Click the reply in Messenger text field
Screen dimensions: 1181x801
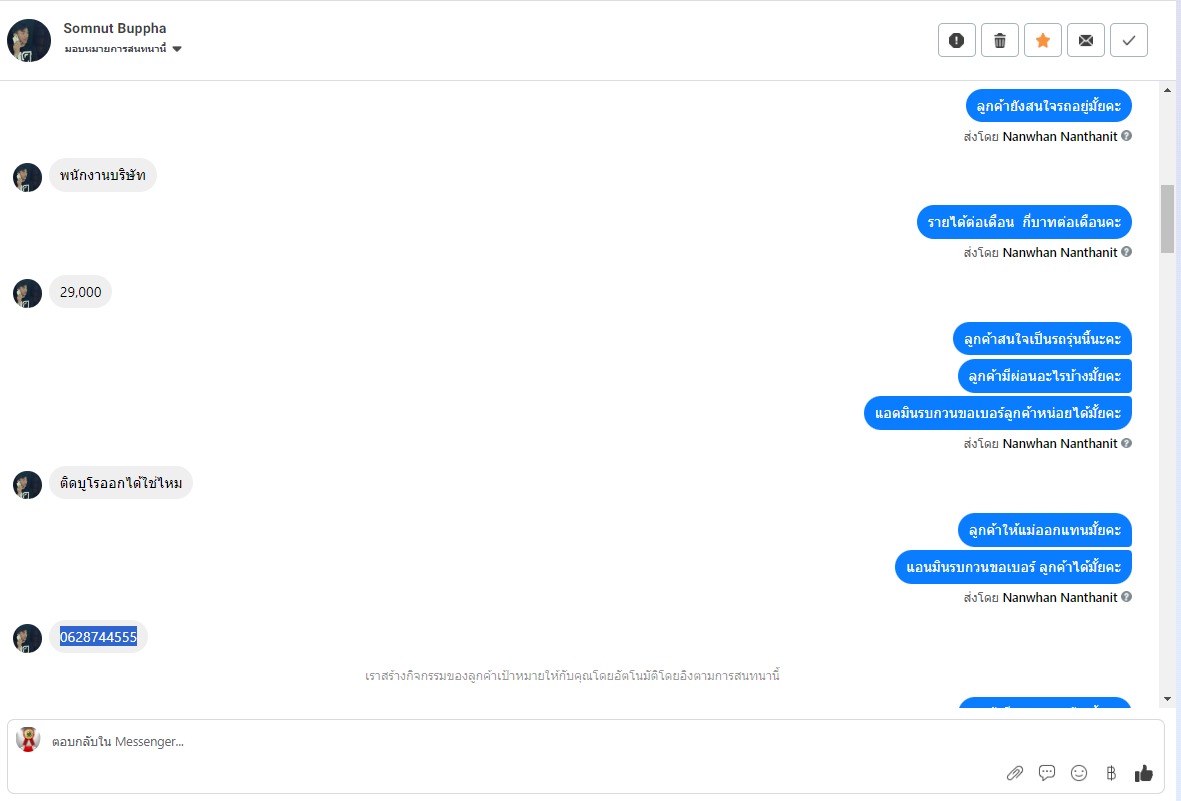(500, 742)
